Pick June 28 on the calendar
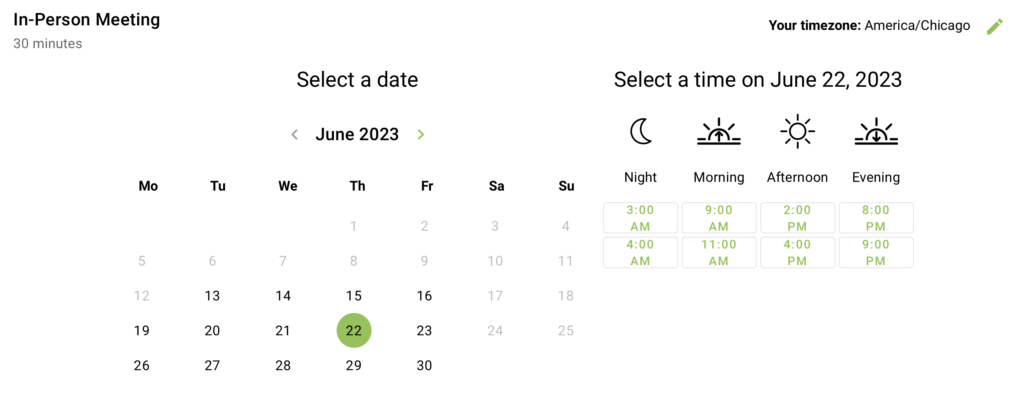The image size is (1024, 416). point(283,366)
